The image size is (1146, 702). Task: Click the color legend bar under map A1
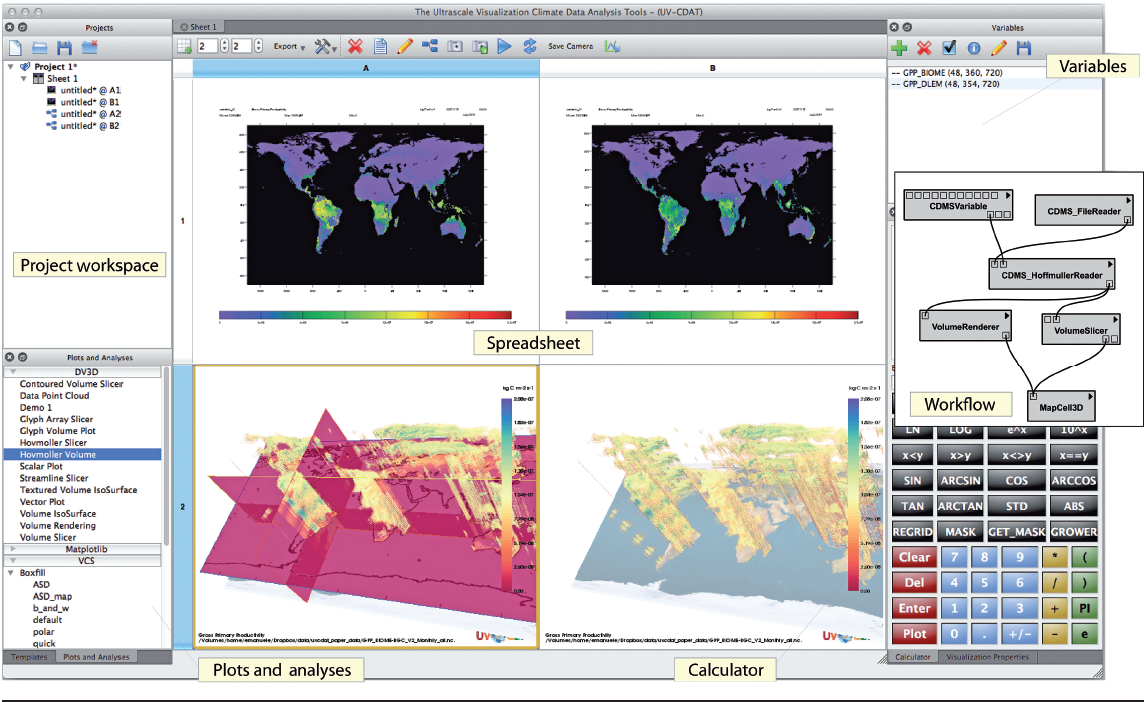tap(365, 314)
